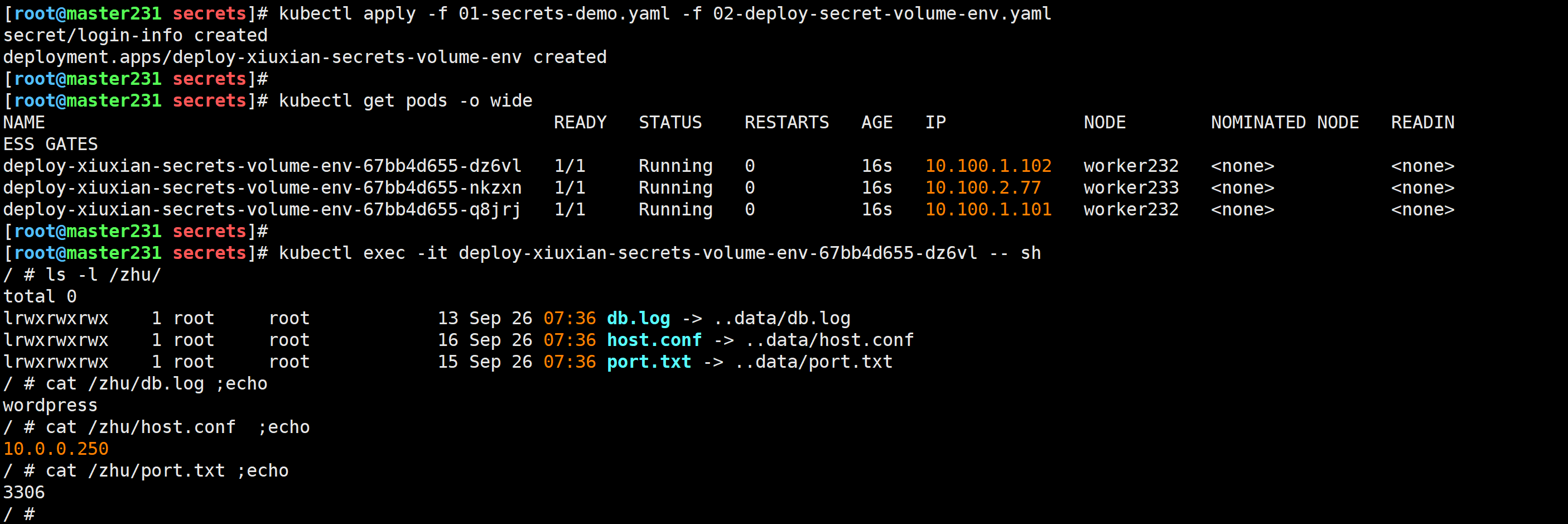Click worker233 node name
The image size is (1568, 524).
click(1131, 188)
